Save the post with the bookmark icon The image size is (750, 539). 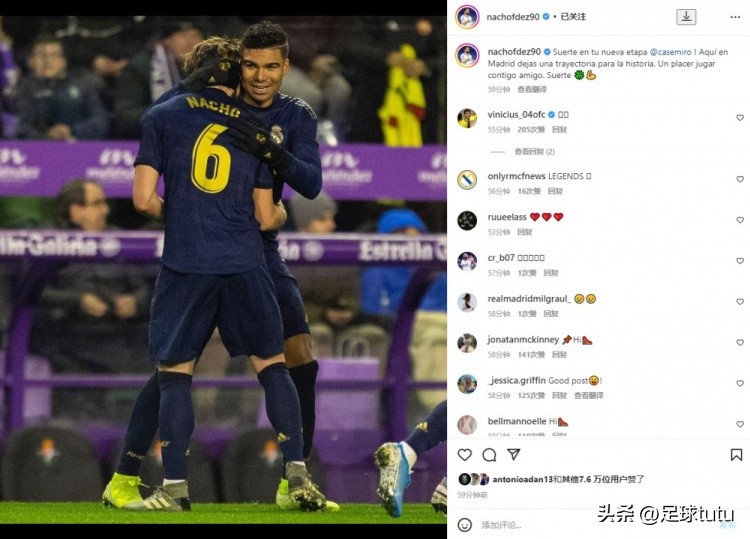[x=736, y=454]
